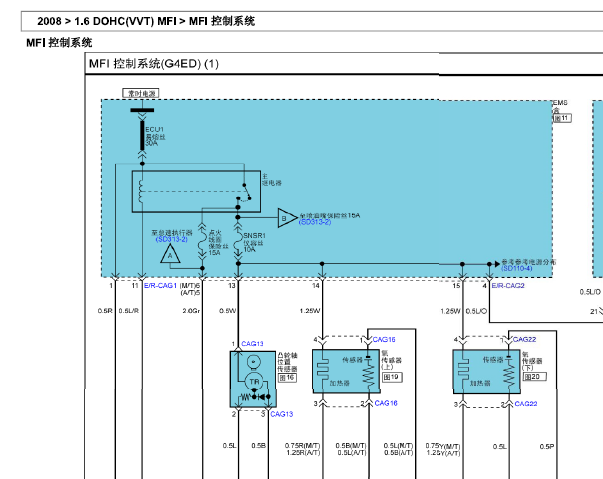This screenshot has width=603, height=479.
Task: Click the lower CAG22 connector link
Action: point(526,404)
